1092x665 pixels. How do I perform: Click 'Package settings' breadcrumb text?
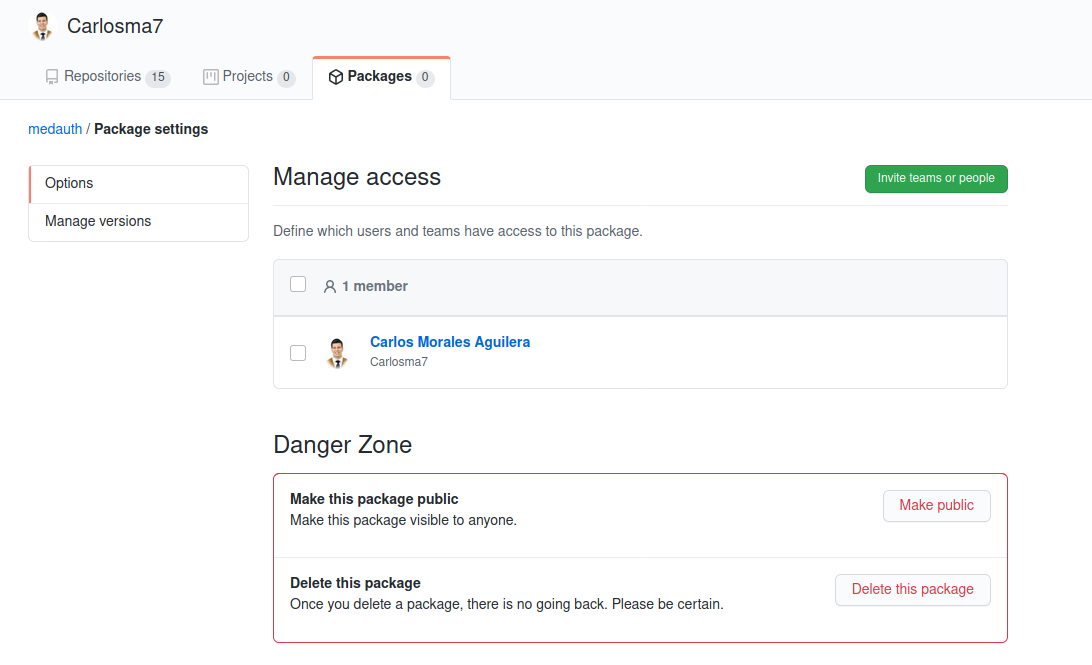[151, 129]
